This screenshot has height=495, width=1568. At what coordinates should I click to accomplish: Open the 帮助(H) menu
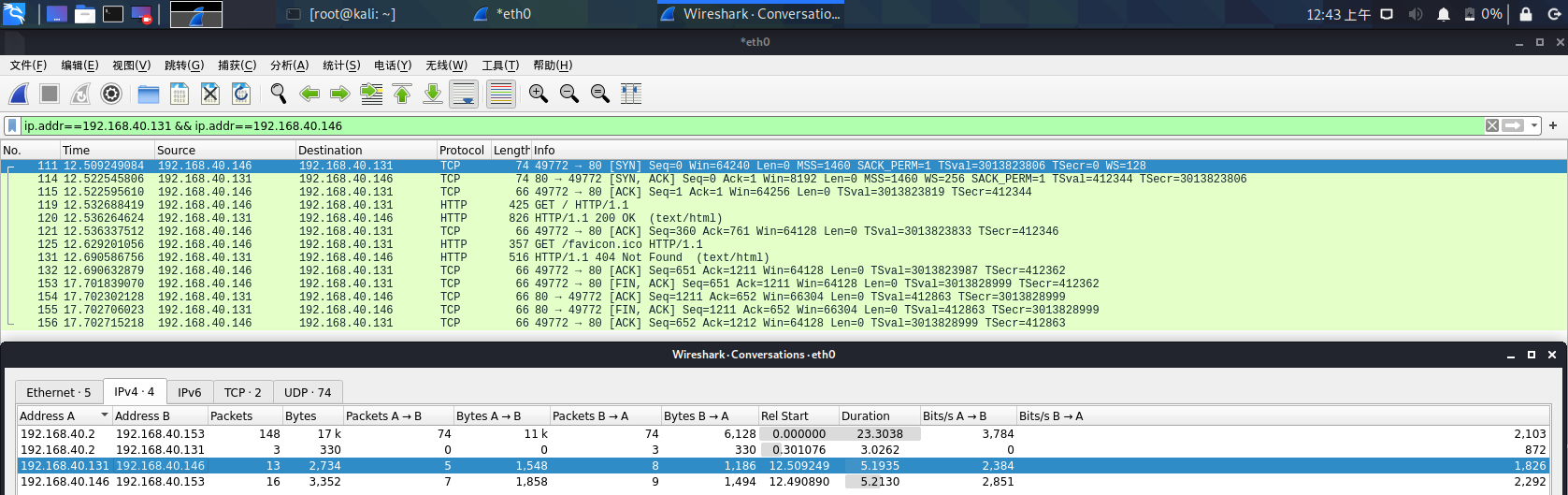pos(553,66)
